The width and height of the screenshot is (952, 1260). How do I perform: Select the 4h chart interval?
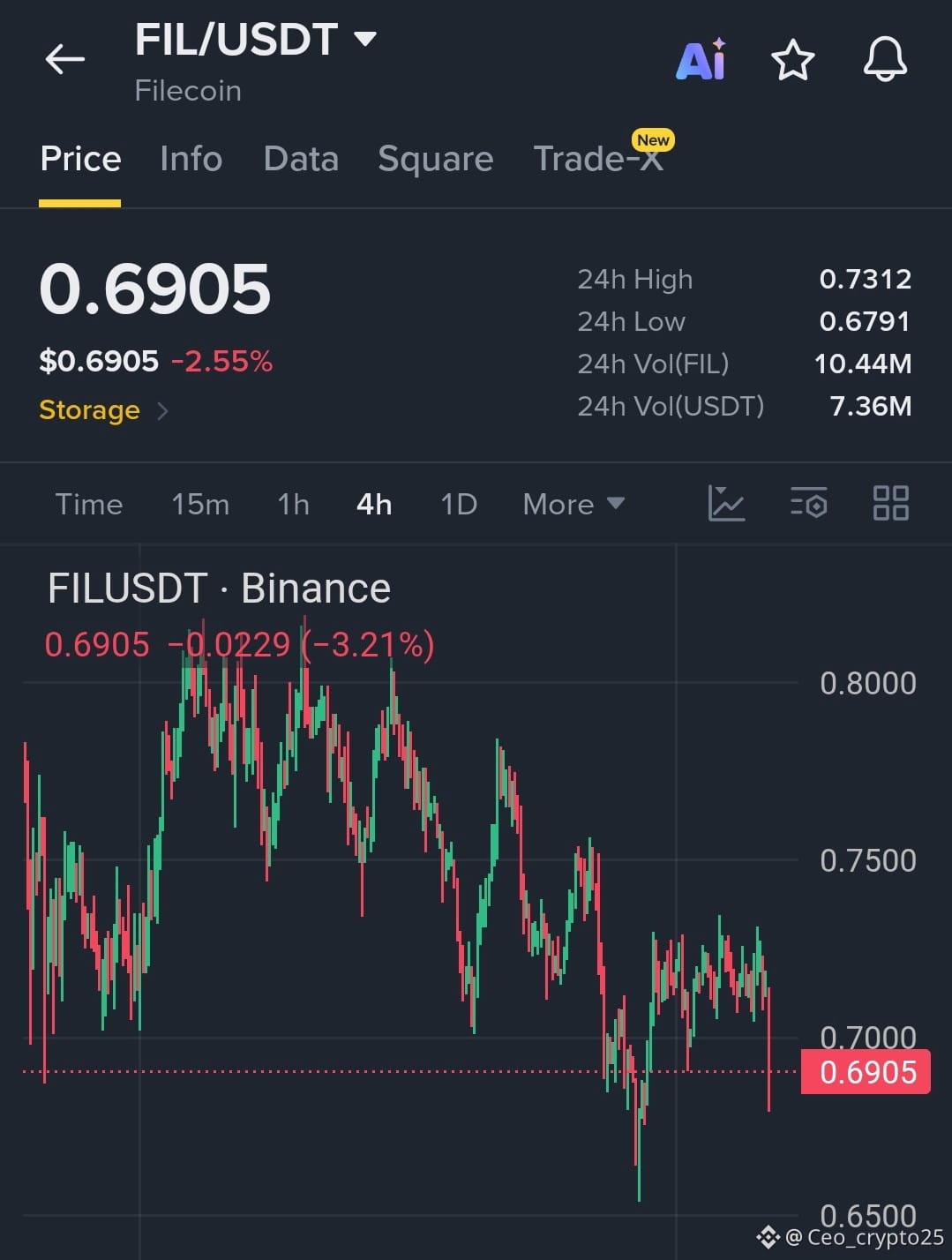(x=374, y=505)
